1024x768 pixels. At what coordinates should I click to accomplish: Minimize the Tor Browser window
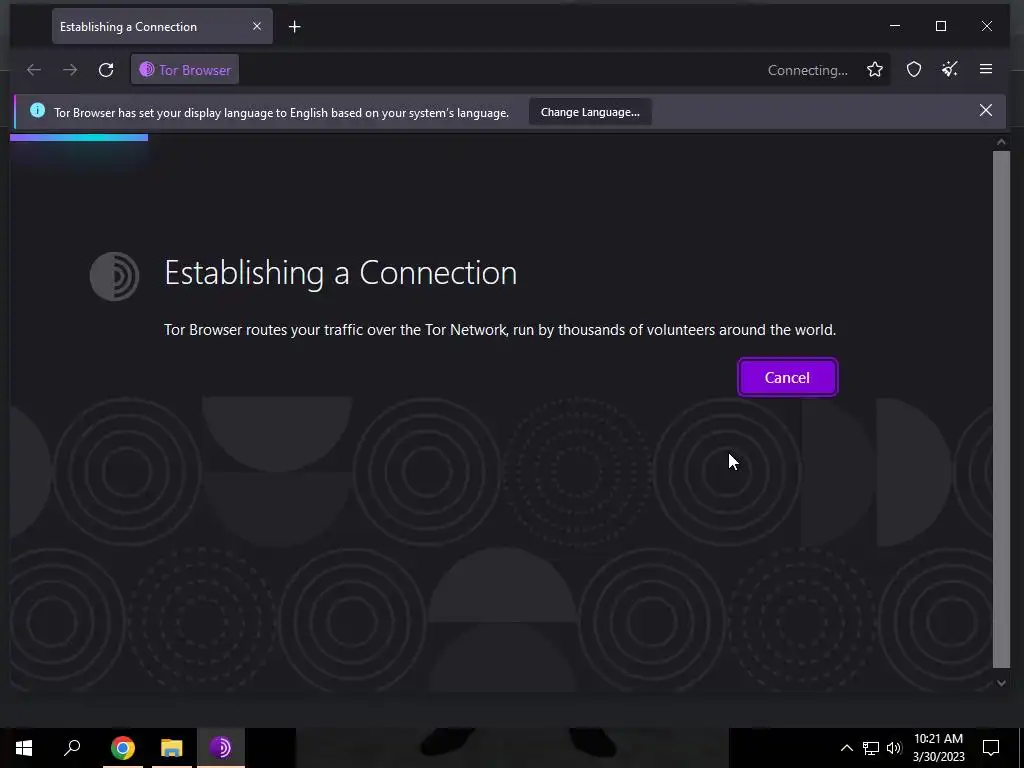pos(895,26)
